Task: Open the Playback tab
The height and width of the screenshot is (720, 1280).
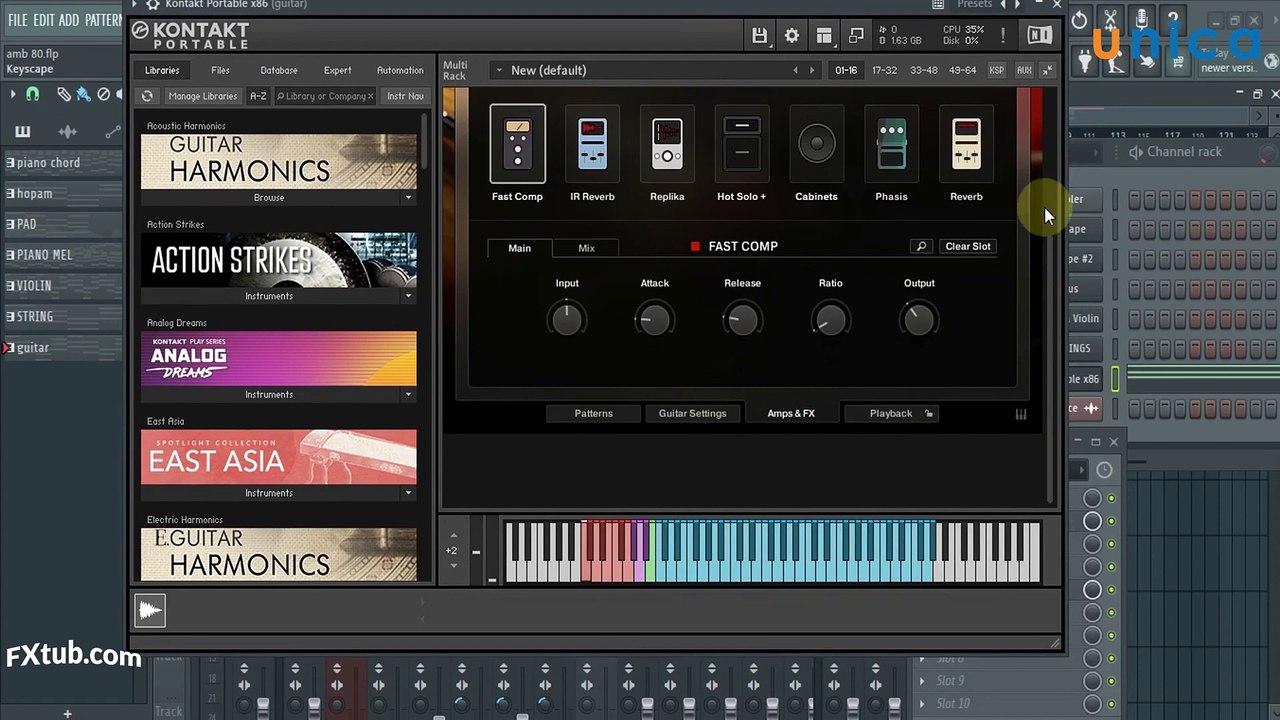Action: pyautogui.click(x=890, y=413)
